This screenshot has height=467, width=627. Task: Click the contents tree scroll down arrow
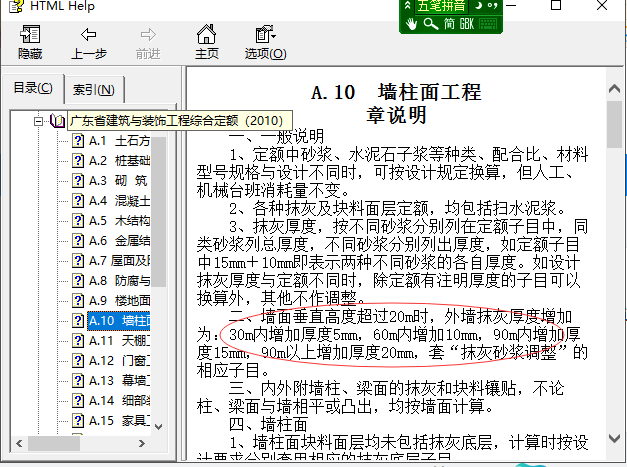pos(159,427)
